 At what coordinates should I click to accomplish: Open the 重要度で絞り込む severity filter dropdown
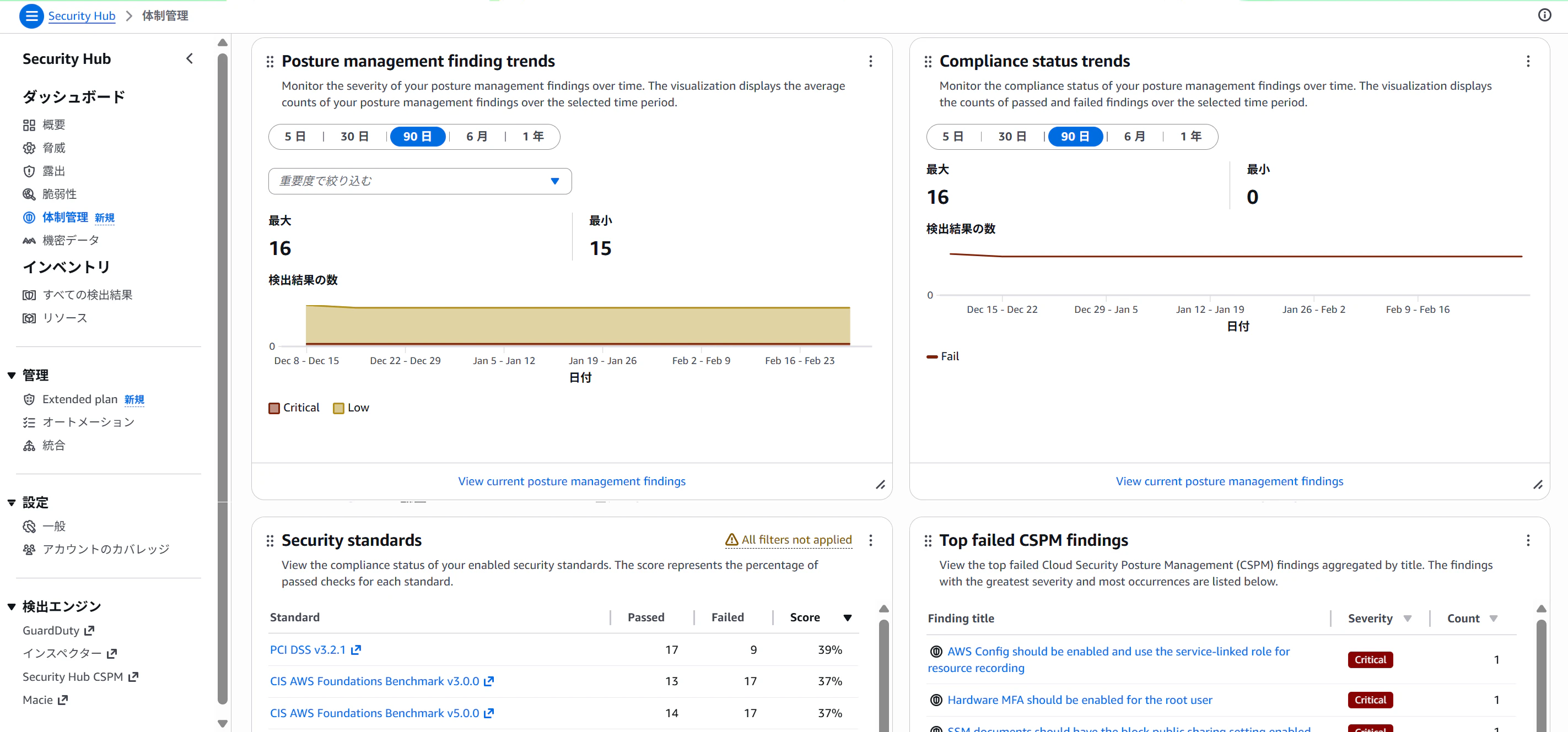[x=419, y=181]
